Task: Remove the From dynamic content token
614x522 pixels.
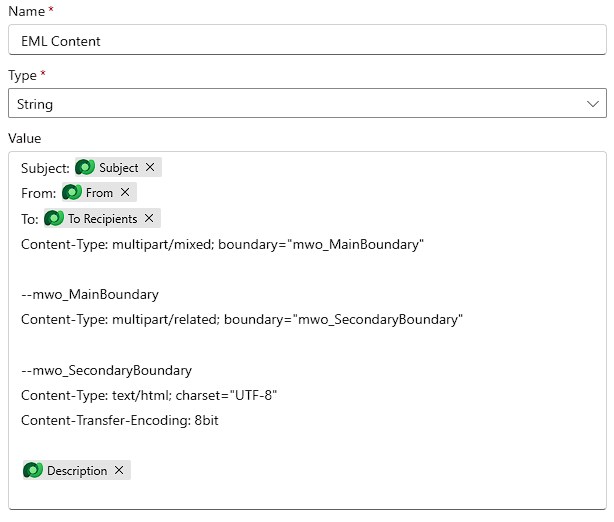Action: [125, 193]
